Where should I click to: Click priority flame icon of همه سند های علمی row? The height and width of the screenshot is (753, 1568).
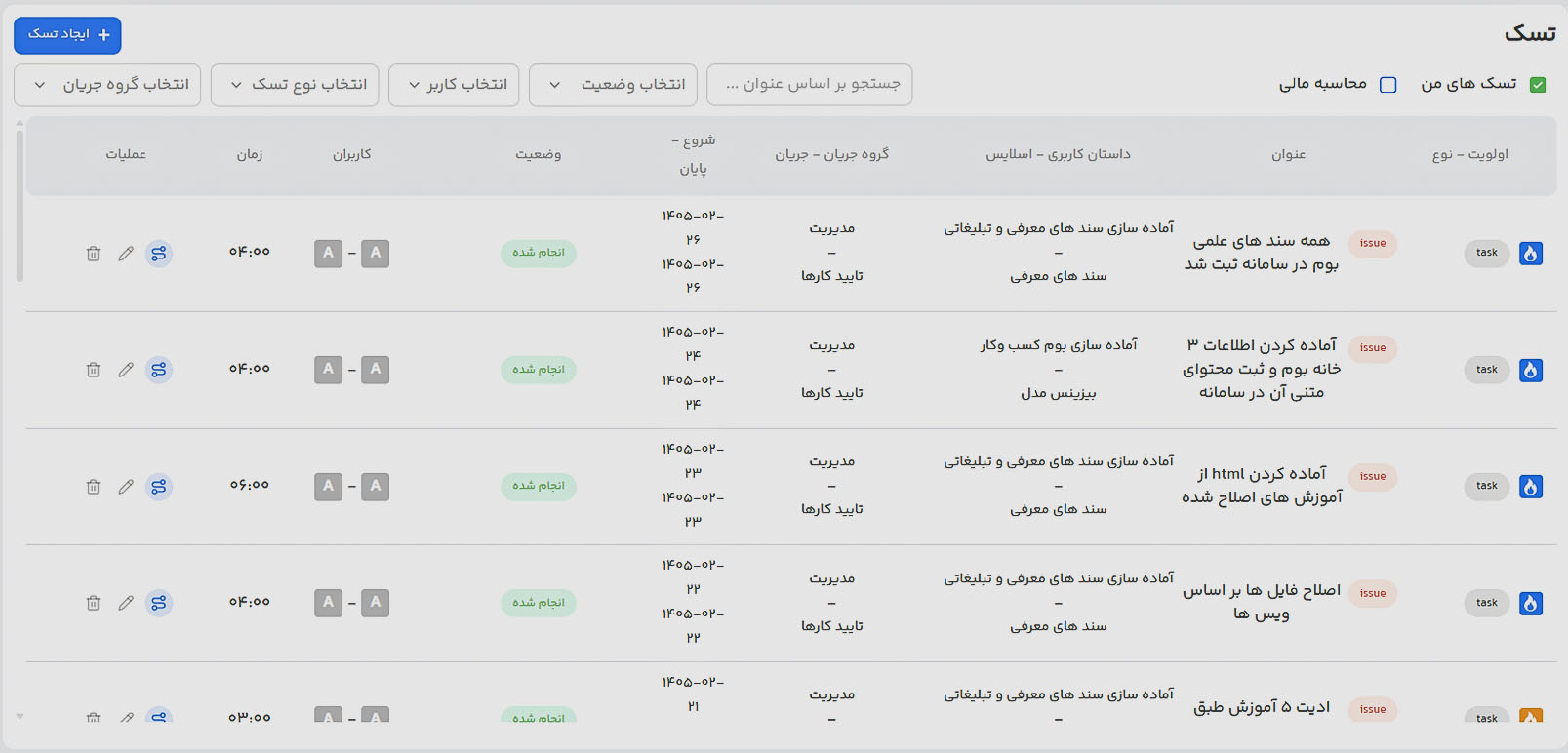(1531, 254)
